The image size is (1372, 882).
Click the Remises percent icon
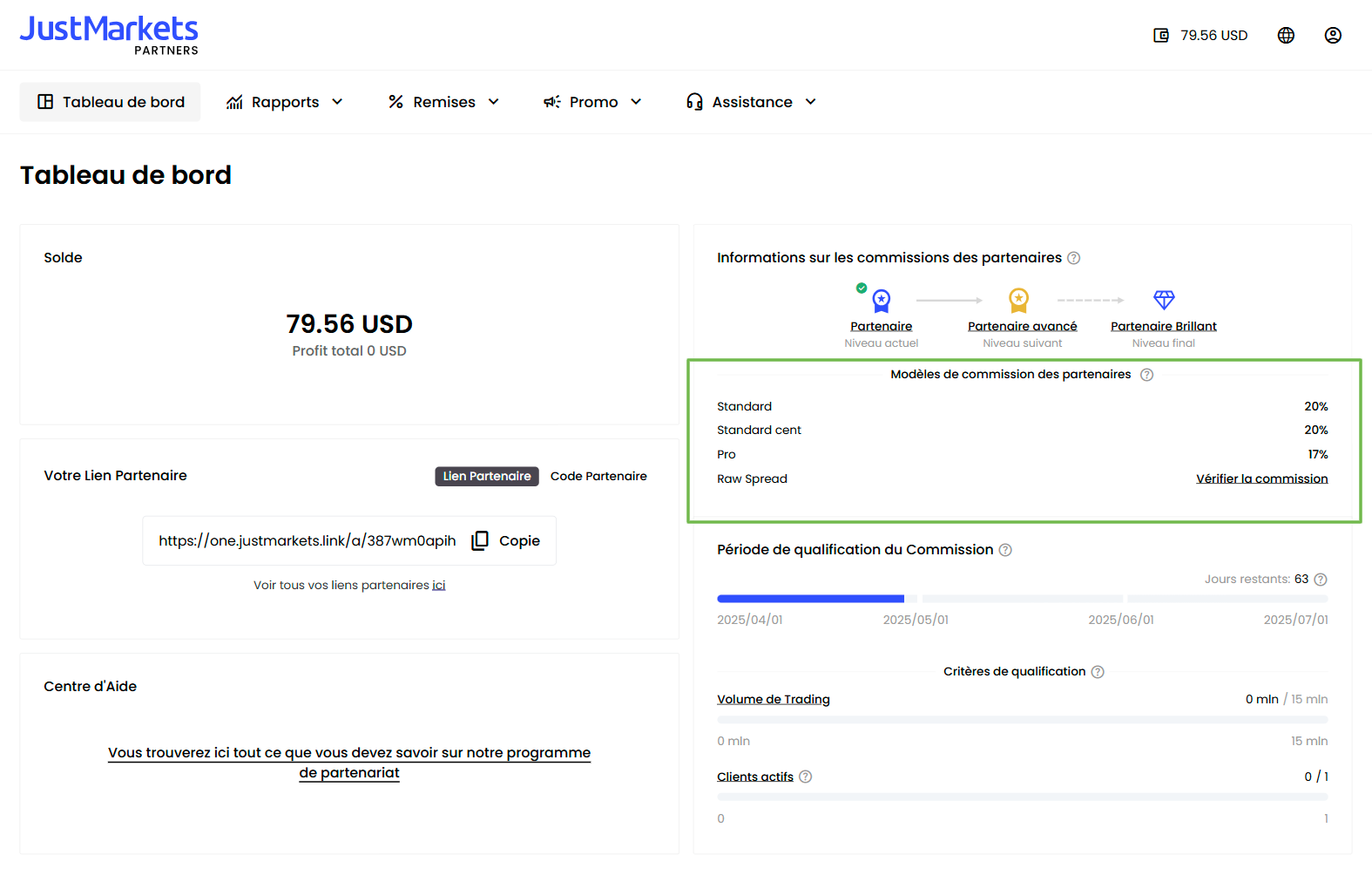(x=395, y=102)
